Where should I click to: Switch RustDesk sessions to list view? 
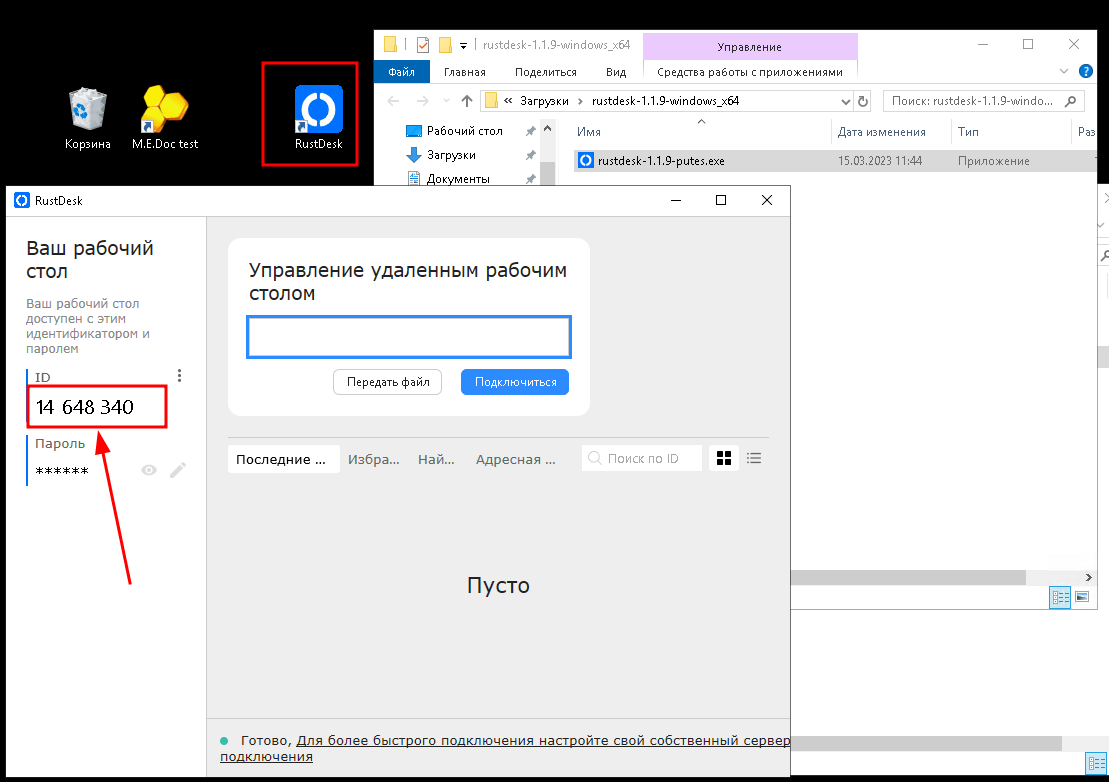(754, 458)
